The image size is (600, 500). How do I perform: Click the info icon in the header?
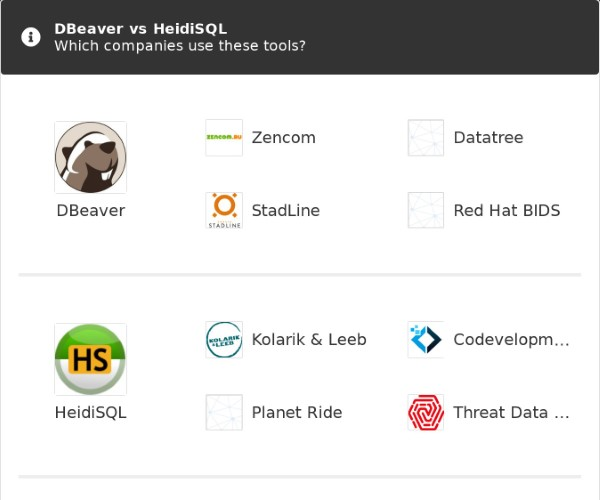click(31, 37)
